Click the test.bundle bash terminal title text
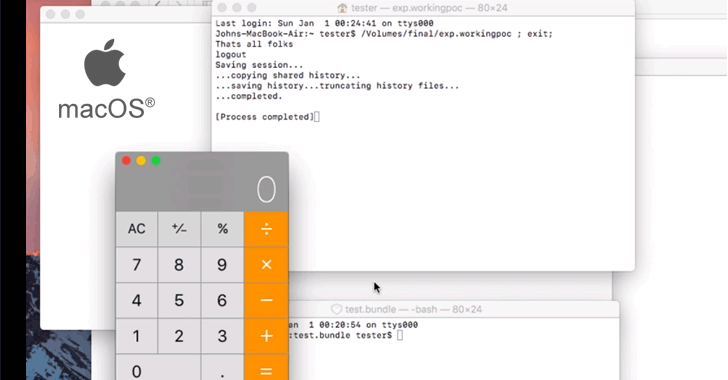 coord(414,309)
